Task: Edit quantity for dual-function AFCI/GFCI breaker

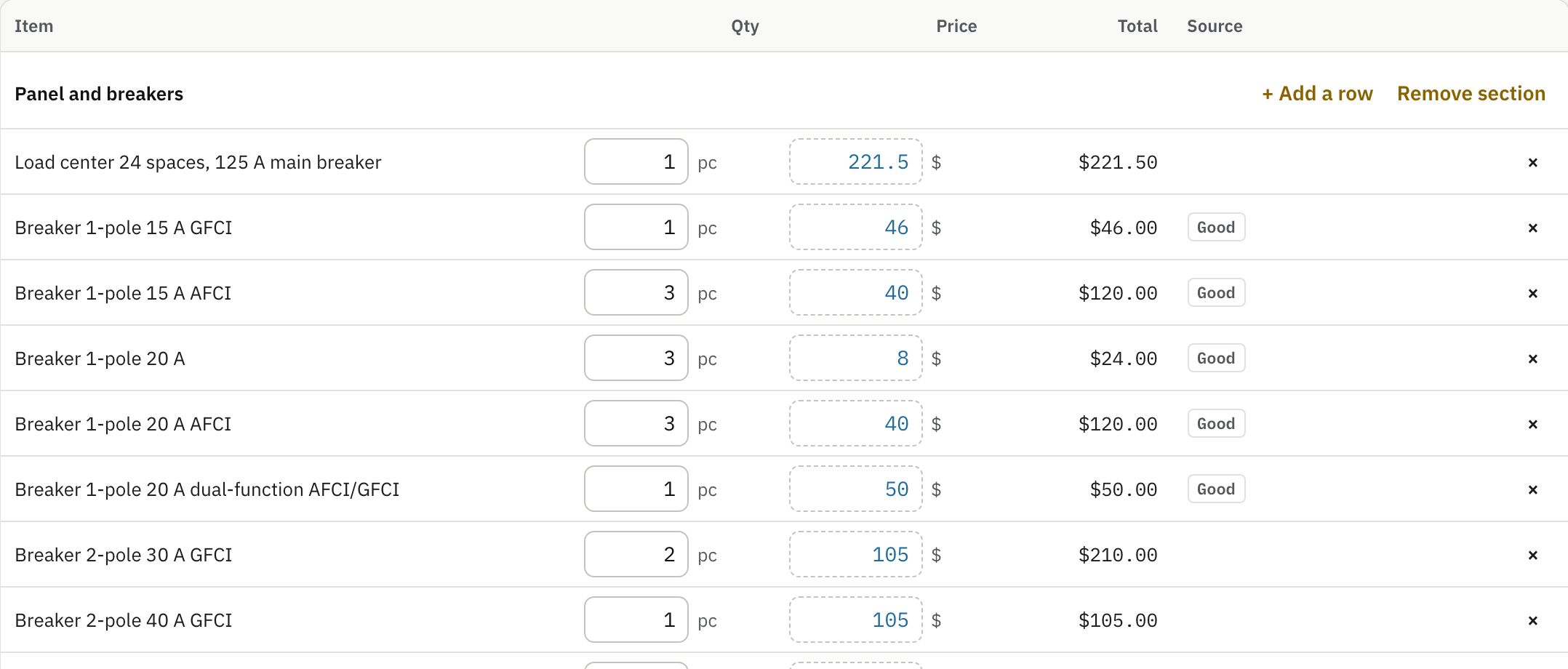Action: [636, 489]
